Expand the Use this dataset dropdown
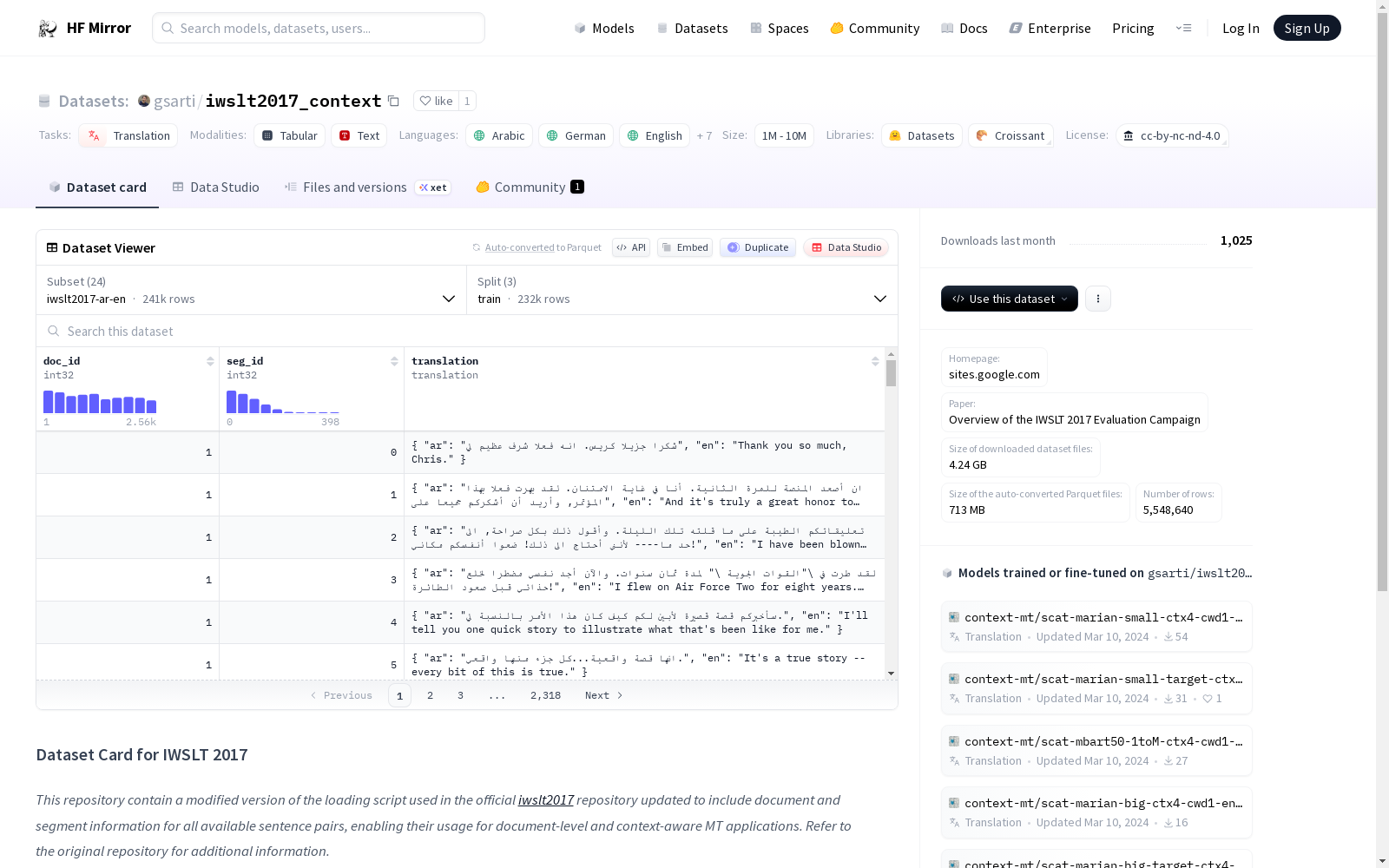Screen dimensions: 1389x868 pyautogui.click(x=1010, y=299)
